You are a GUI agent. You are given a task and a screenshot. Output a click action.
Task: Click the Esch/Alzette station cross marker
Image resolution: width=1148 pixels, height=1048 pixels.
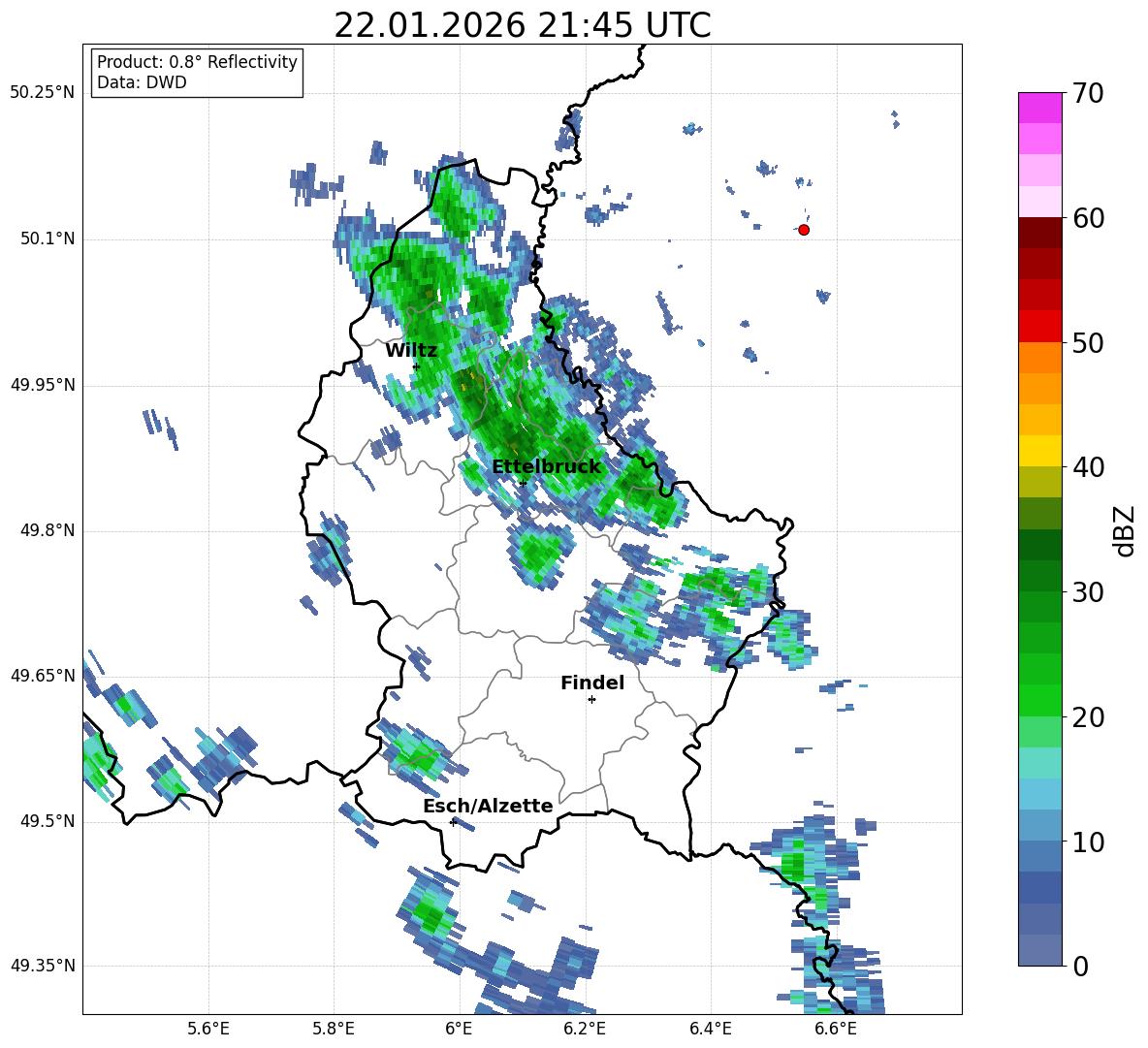(x=453, y=822)
